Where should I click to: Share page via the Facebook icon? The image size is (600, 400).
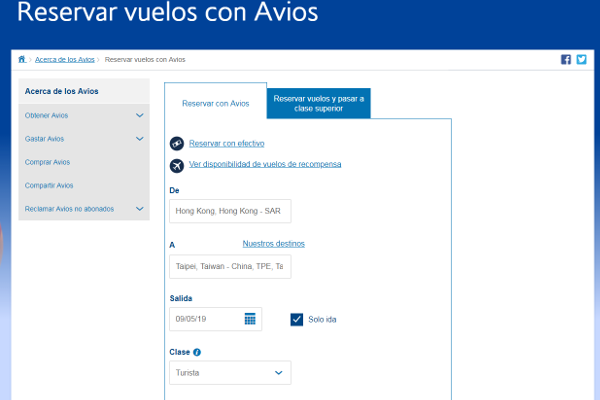566,59
